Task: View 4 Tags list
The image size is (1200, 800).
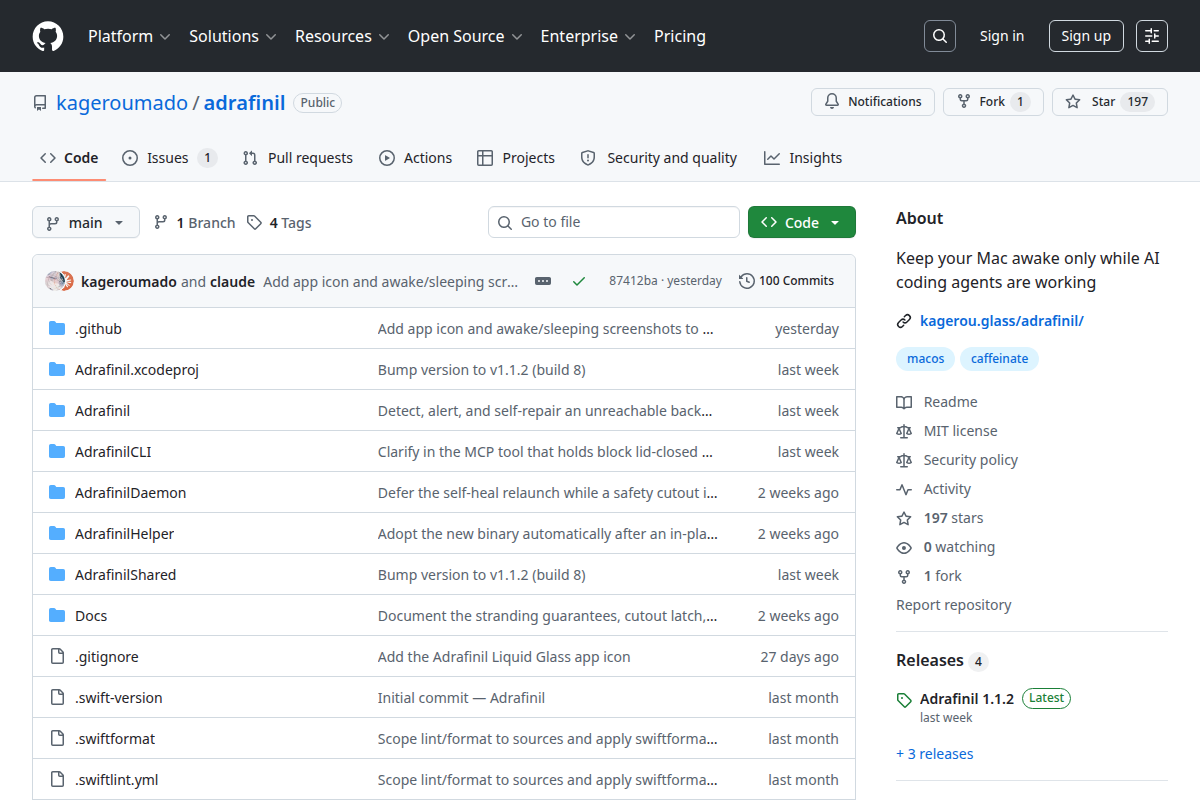Action: coord(279,222)
